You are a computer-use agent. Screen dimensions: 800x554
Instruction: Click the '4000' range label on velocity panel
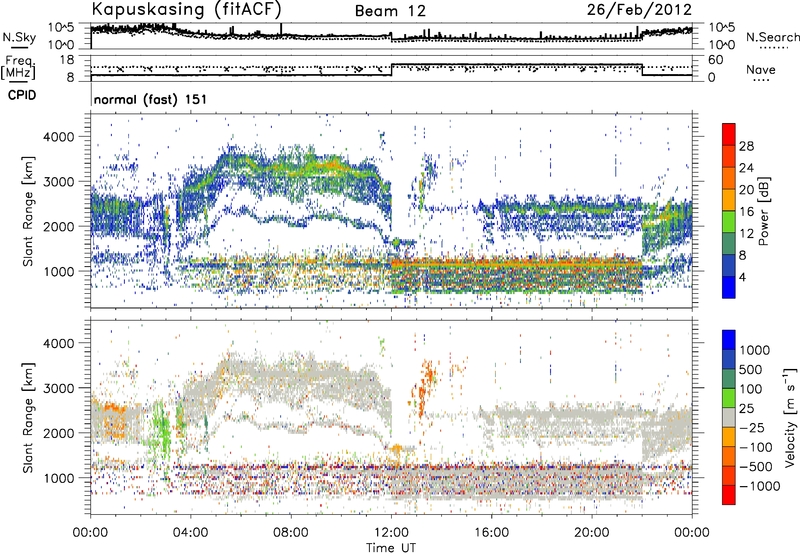click(59, 343)
